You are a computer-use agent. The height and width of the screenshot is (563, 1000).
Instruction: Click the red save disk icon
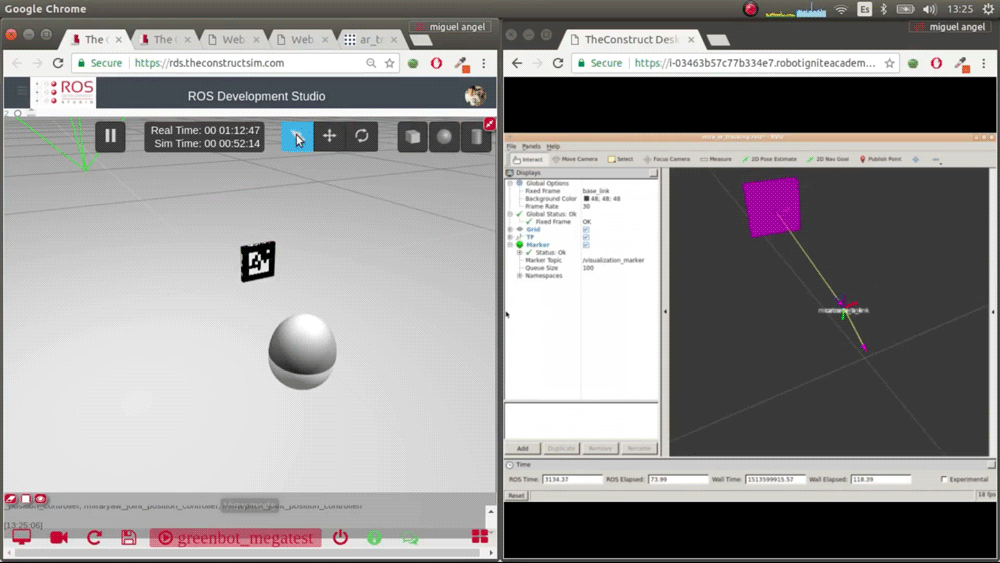click(129, 538)
